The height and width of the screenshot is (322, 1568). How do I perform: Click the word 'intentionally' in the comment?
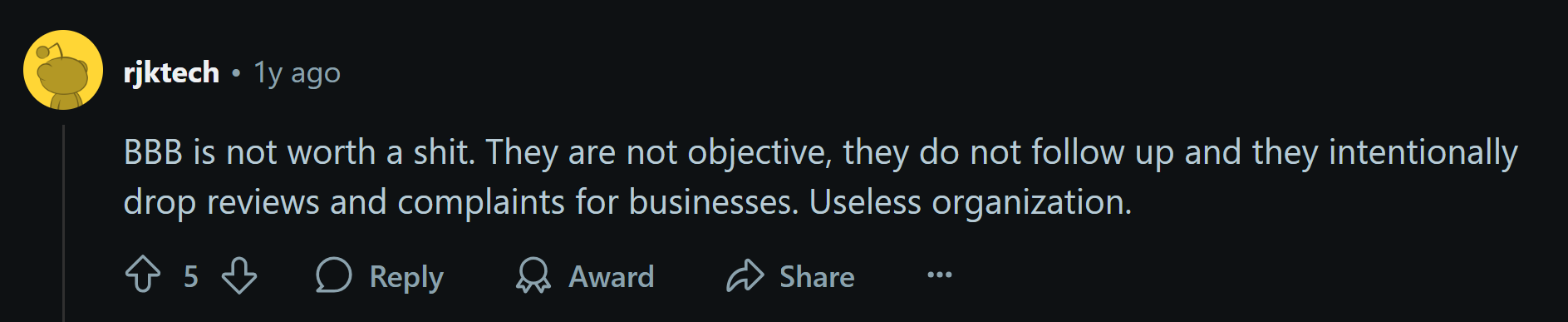point(1423,153)
